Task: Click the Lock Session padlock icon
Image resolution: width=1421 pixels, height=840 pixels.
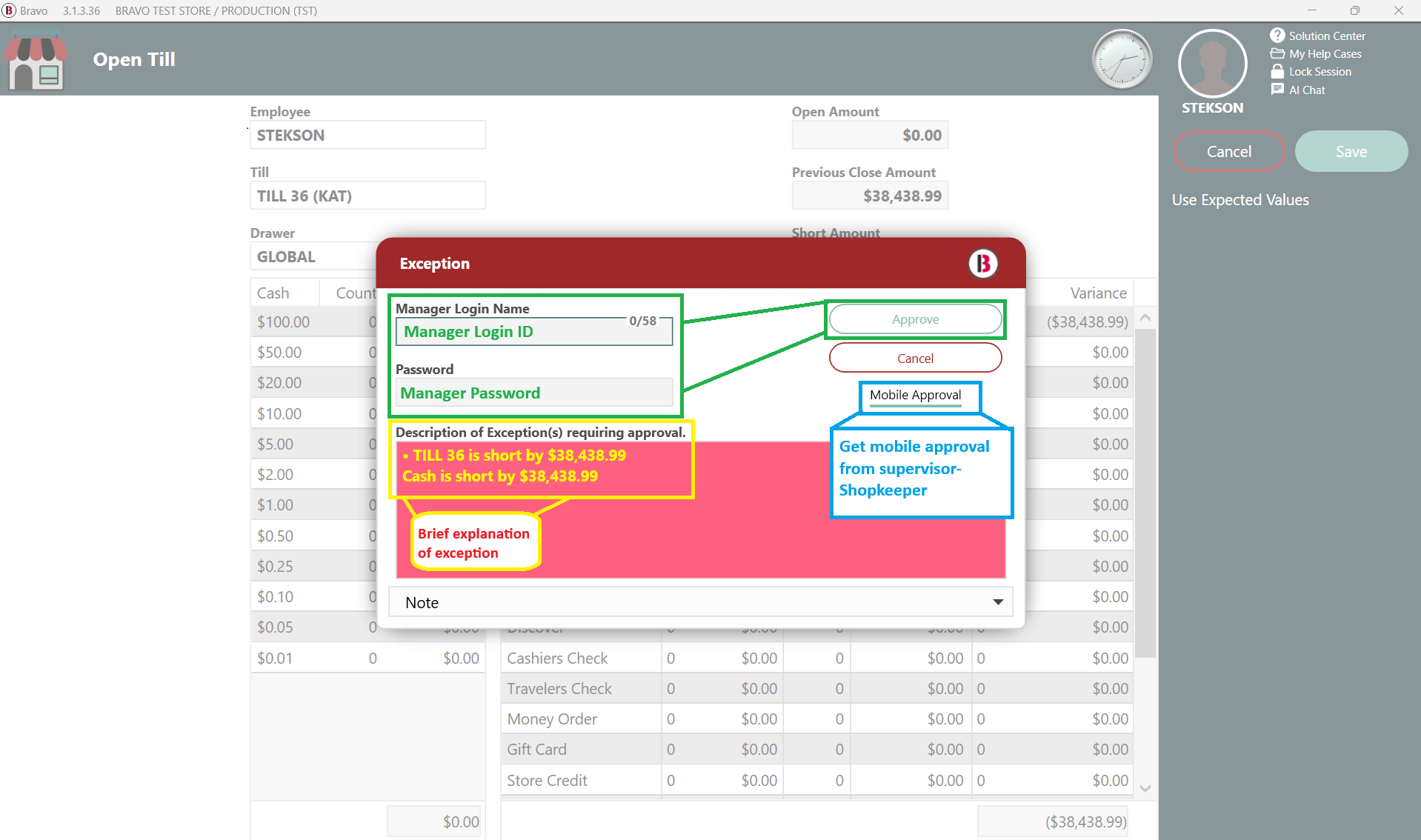Action: pos(1277,71)
